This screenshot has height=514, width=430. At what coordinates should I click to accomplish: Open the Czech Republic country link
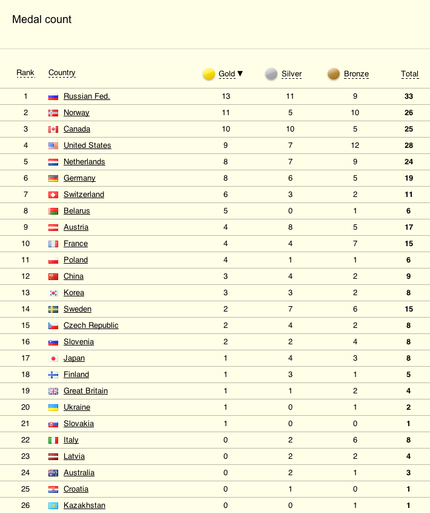click(x=91, y=325)
